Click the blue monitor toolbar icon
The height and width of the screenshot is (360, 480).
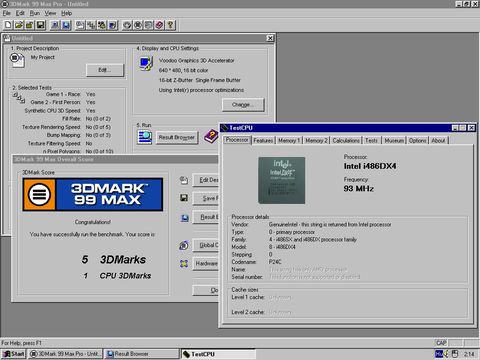tap(66, 25)
